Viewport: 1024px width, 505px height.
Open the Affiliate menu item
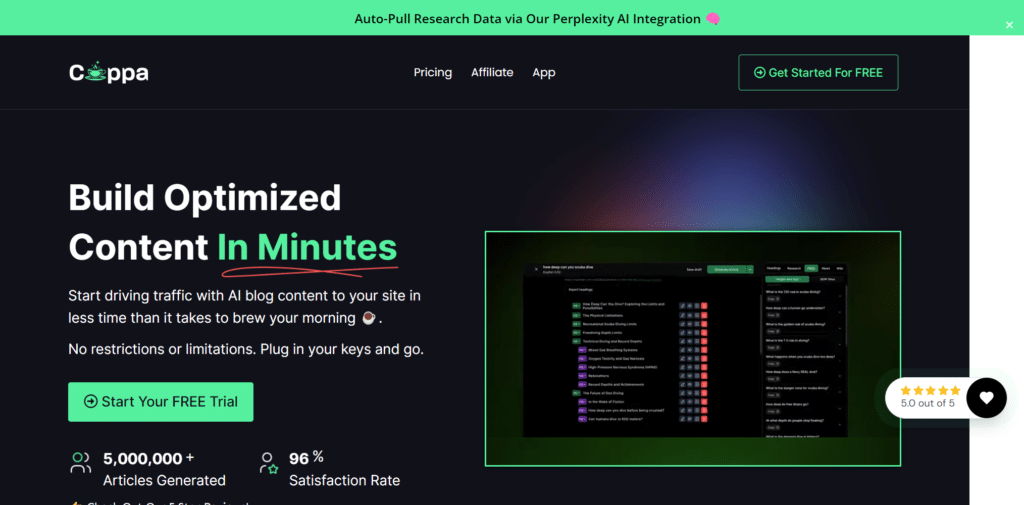click(492, 72)
